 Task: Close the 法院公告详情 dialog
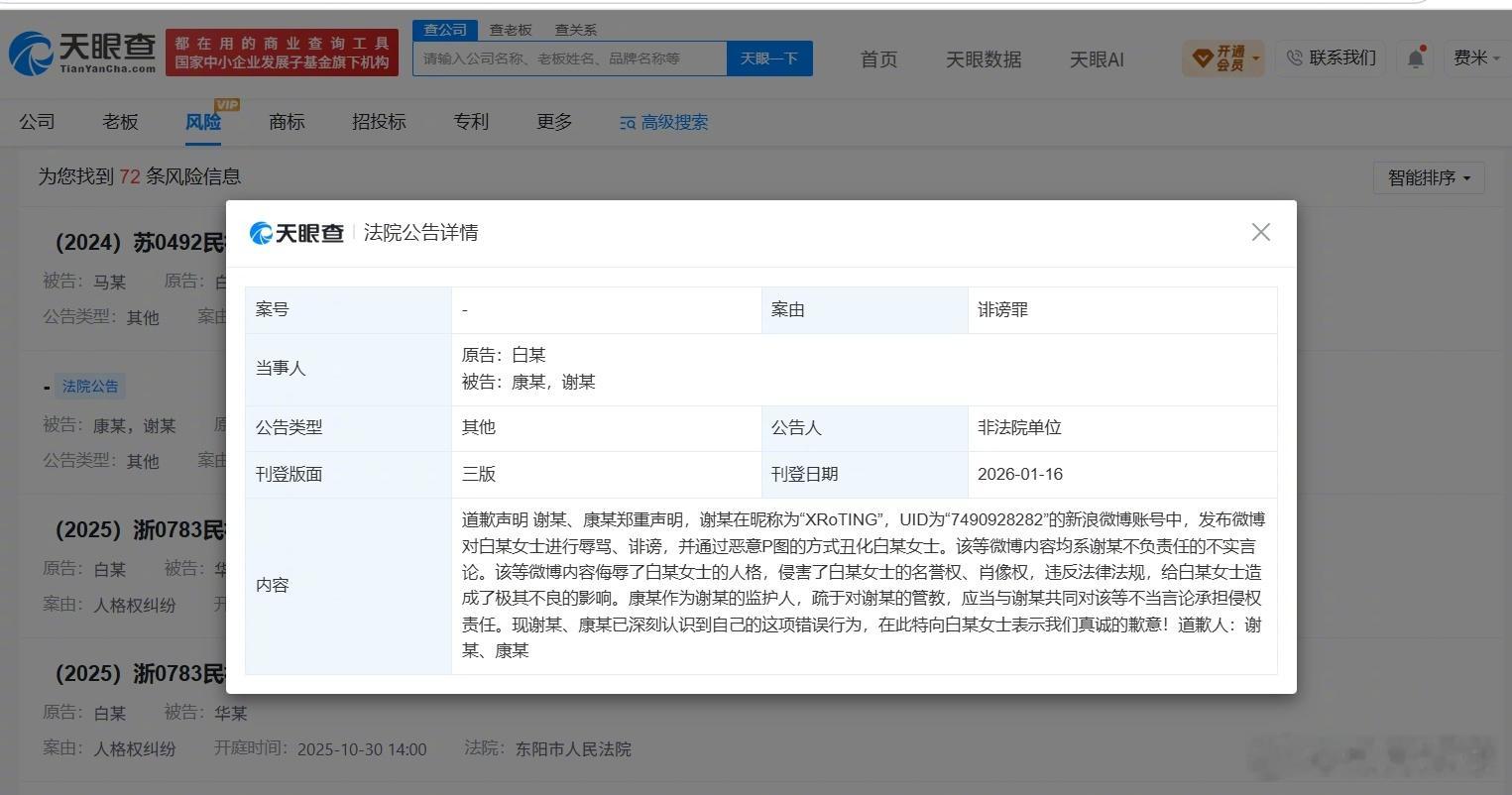click(x=1260, y=232)
